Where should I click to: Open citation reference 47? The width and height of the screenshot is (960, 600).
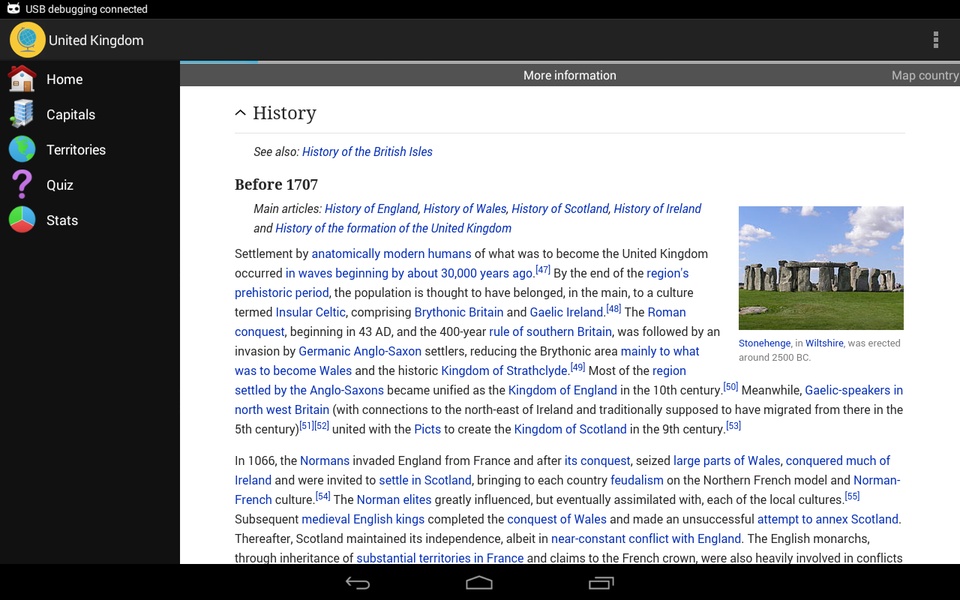[543, 269]
